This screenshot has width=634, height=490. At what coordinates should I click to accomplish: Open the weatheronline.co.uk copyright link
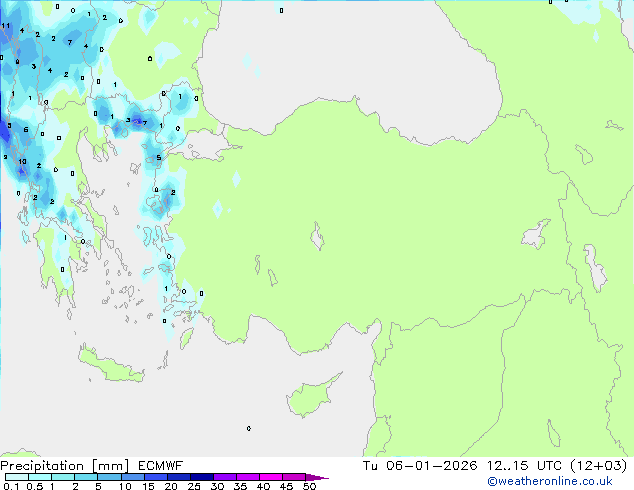[x=550, y=481]
